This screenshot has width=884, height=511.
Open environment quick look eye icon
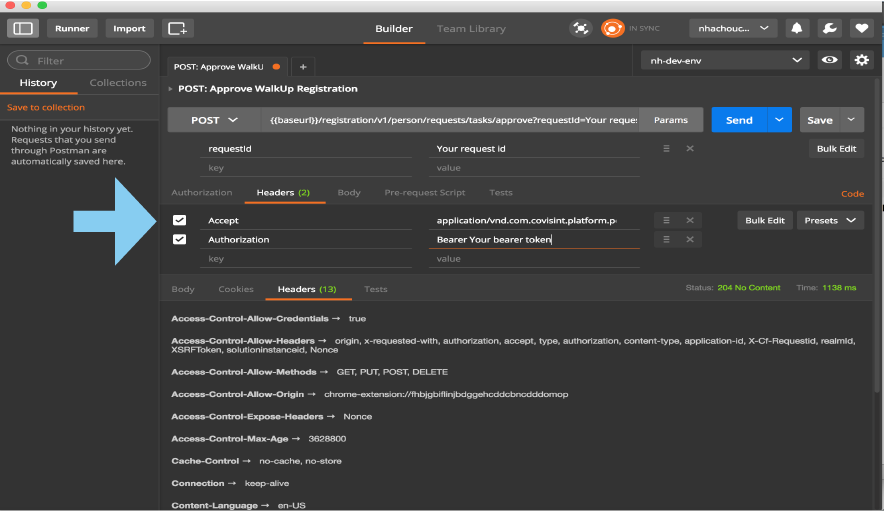tap(829, 61)
